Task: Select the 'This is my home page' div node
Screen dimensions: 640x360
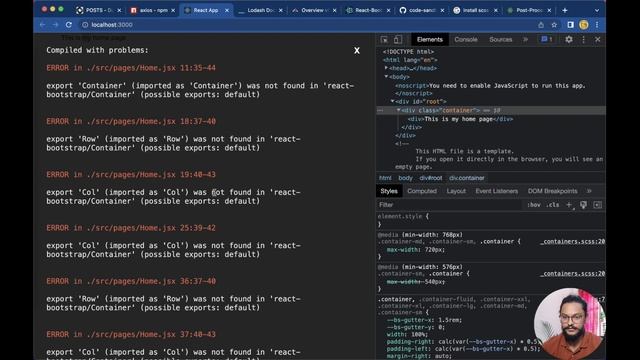Action: pyautogui.click(x=460, y=119)
